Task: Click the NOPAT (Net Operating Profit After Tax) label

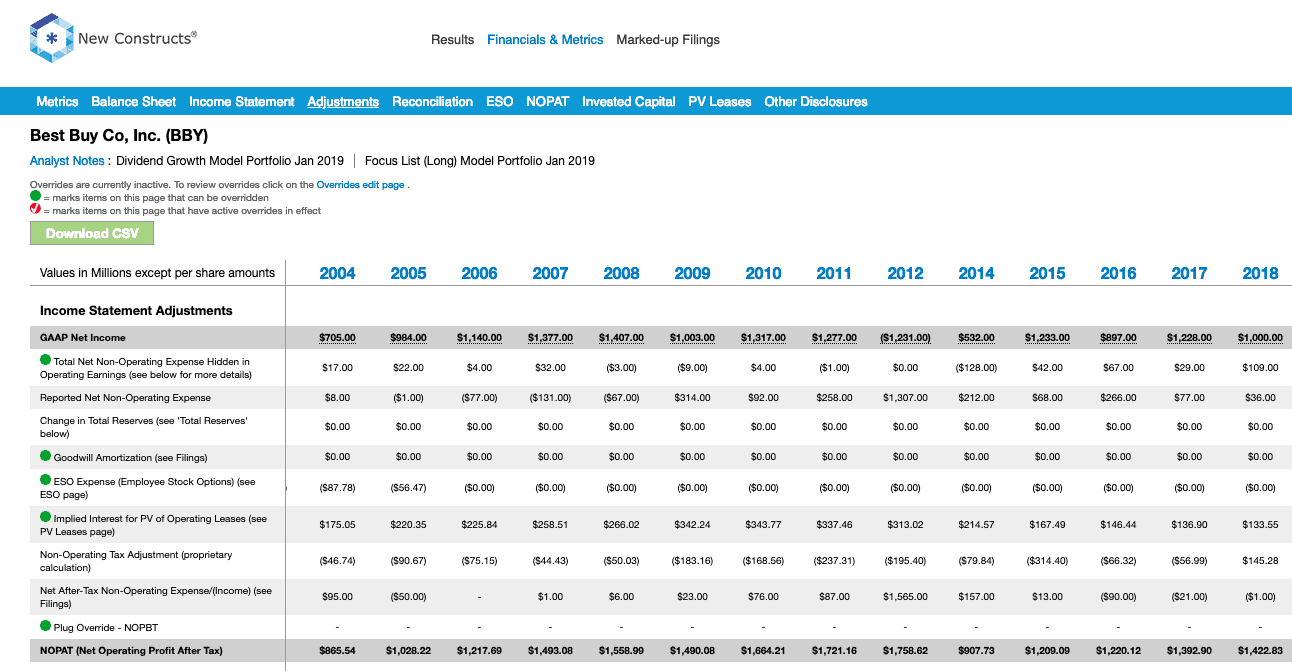Action: pyautogui.click(x=131, y=651)
